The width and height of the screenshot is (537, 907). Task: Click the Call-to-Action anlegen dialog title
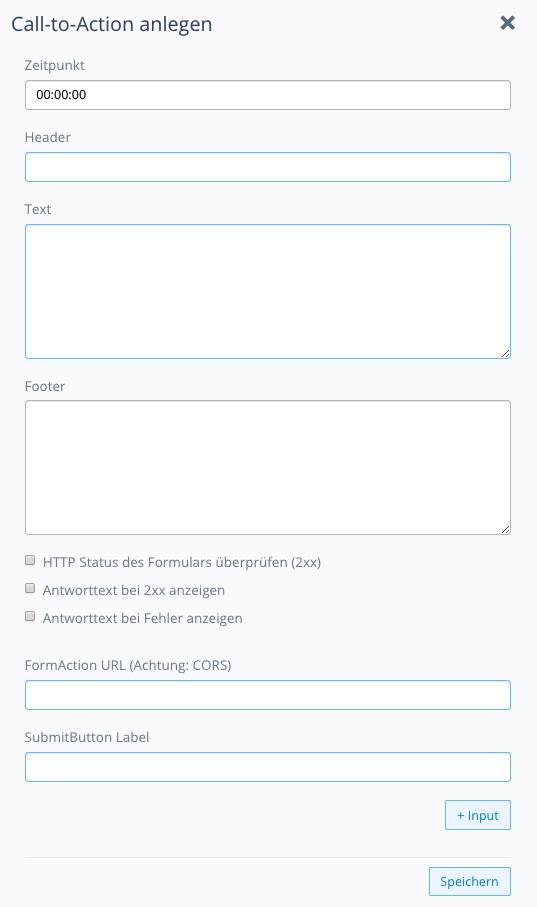112,24
